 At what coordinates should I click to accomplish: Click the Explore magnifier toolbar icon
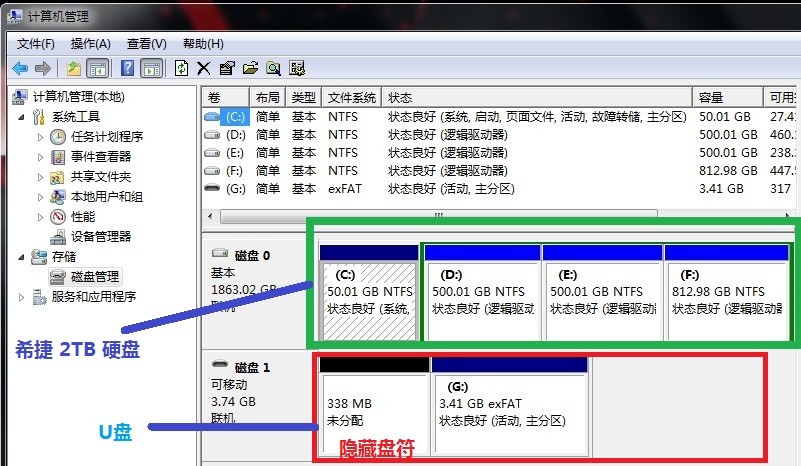(274, 68)
